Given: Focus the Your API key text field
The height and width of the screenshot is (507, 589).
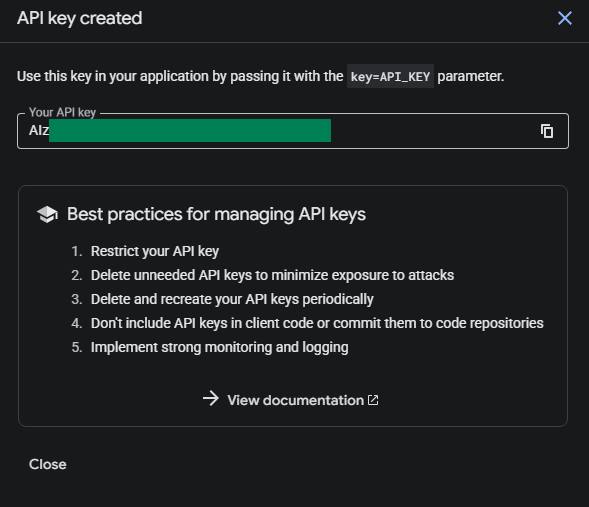Looking at the screenshot, I should coord(293,131).
